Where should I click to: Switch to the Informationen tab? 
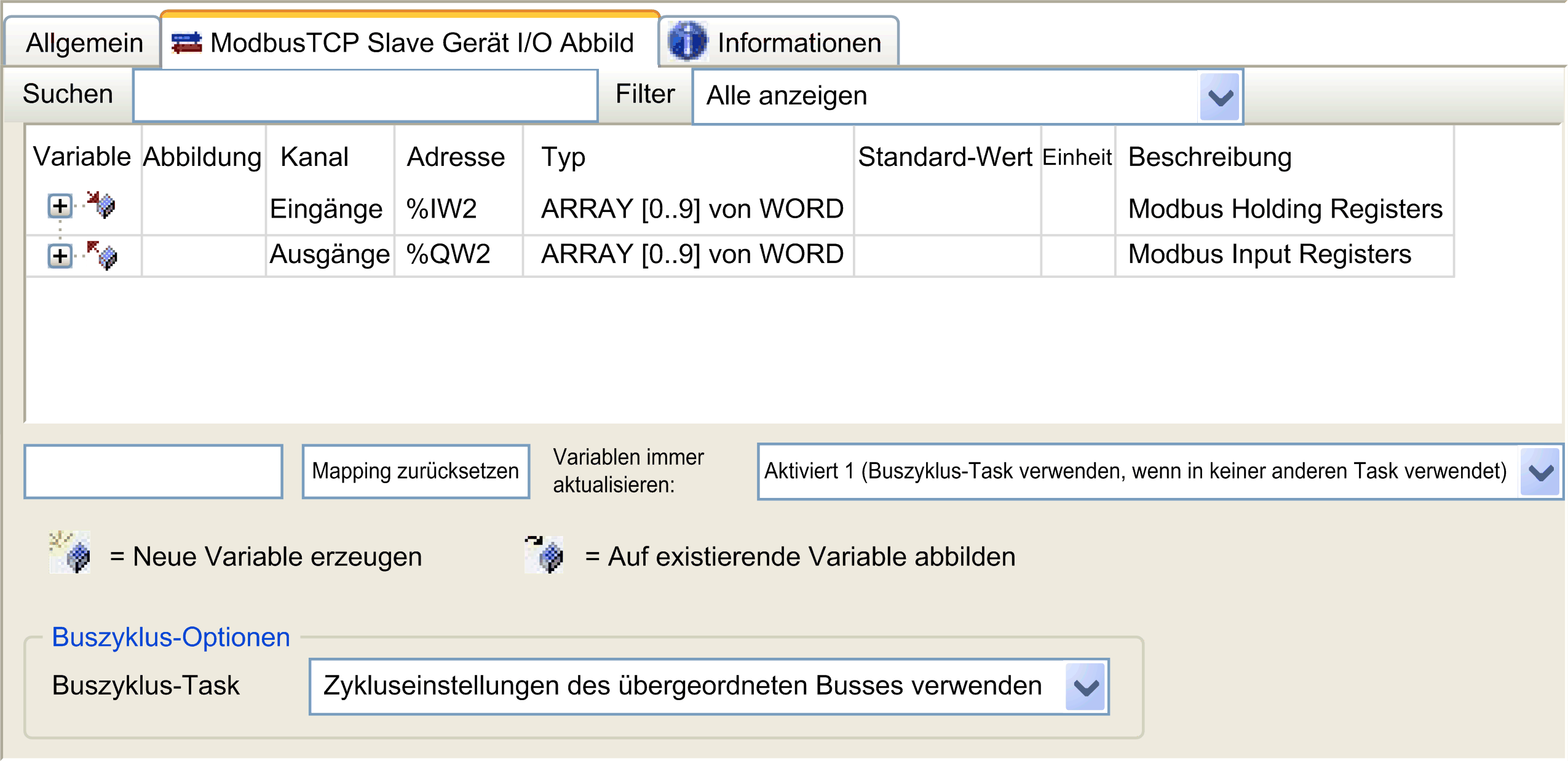point(798,43)
